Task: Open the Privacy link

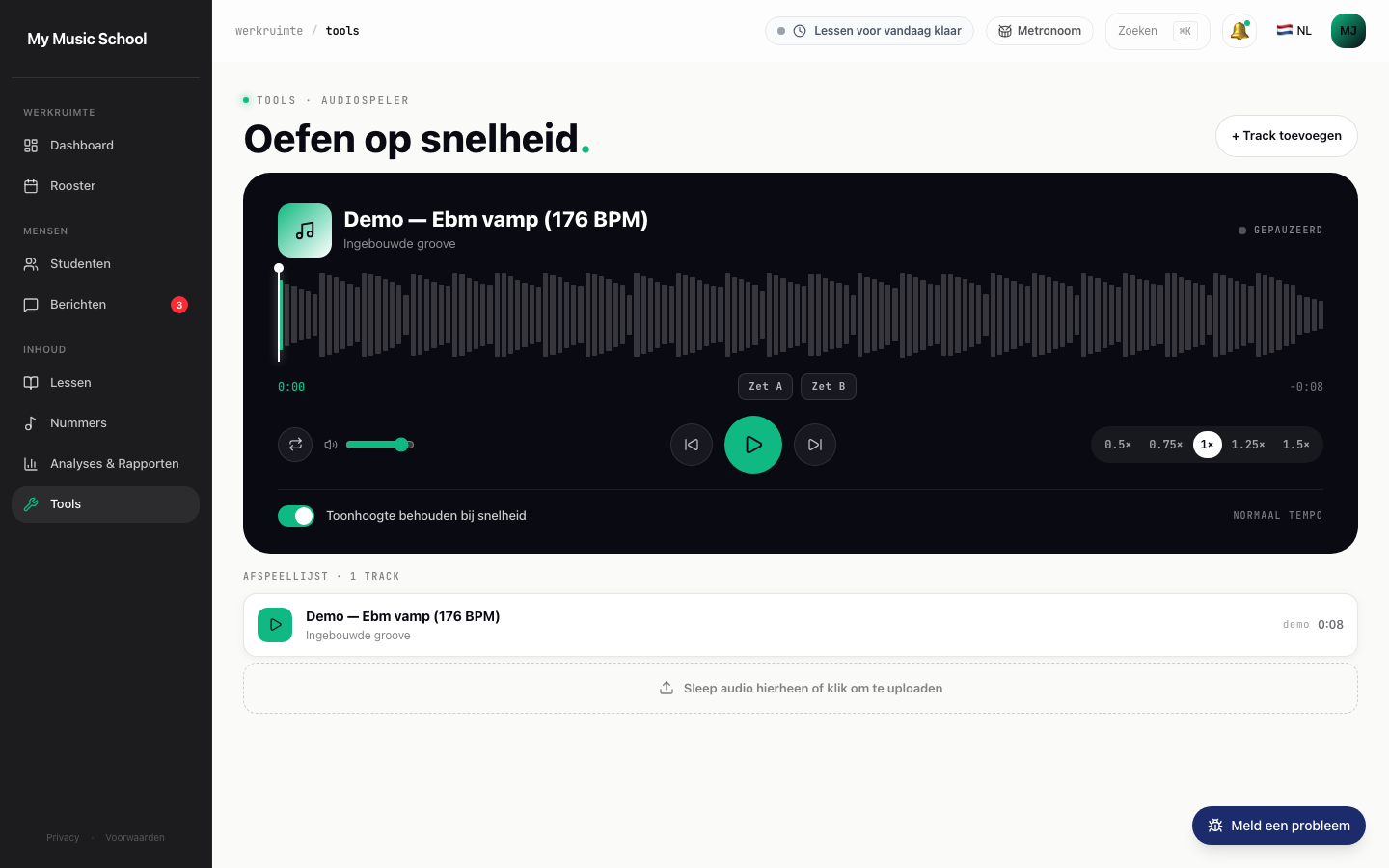Action: tap(63, 838)
